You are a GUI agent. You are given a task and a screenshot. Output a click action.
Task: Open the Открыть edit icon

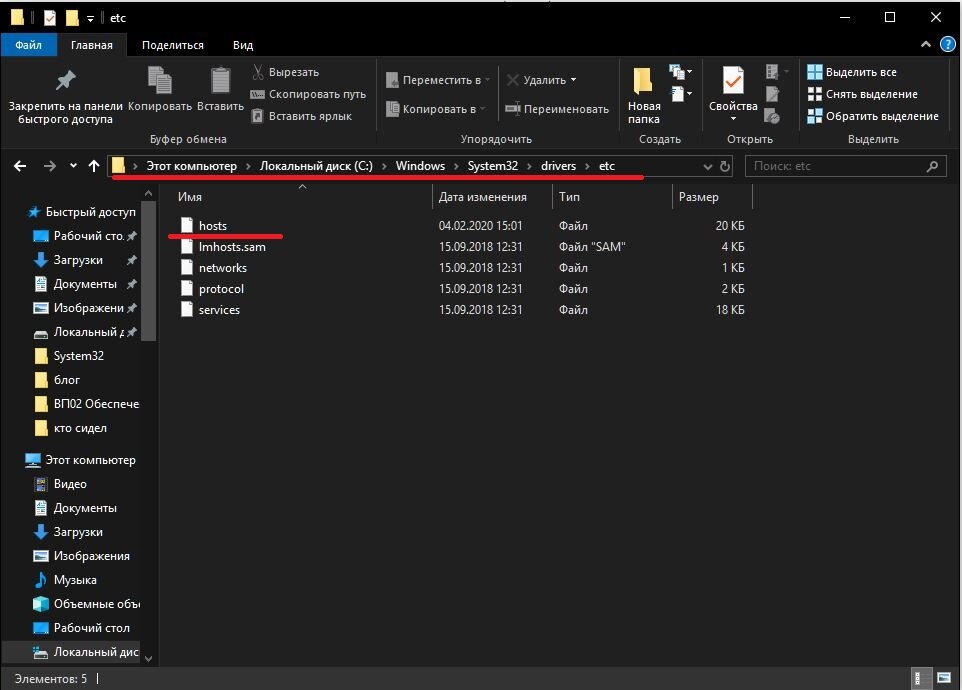[772, 94]
